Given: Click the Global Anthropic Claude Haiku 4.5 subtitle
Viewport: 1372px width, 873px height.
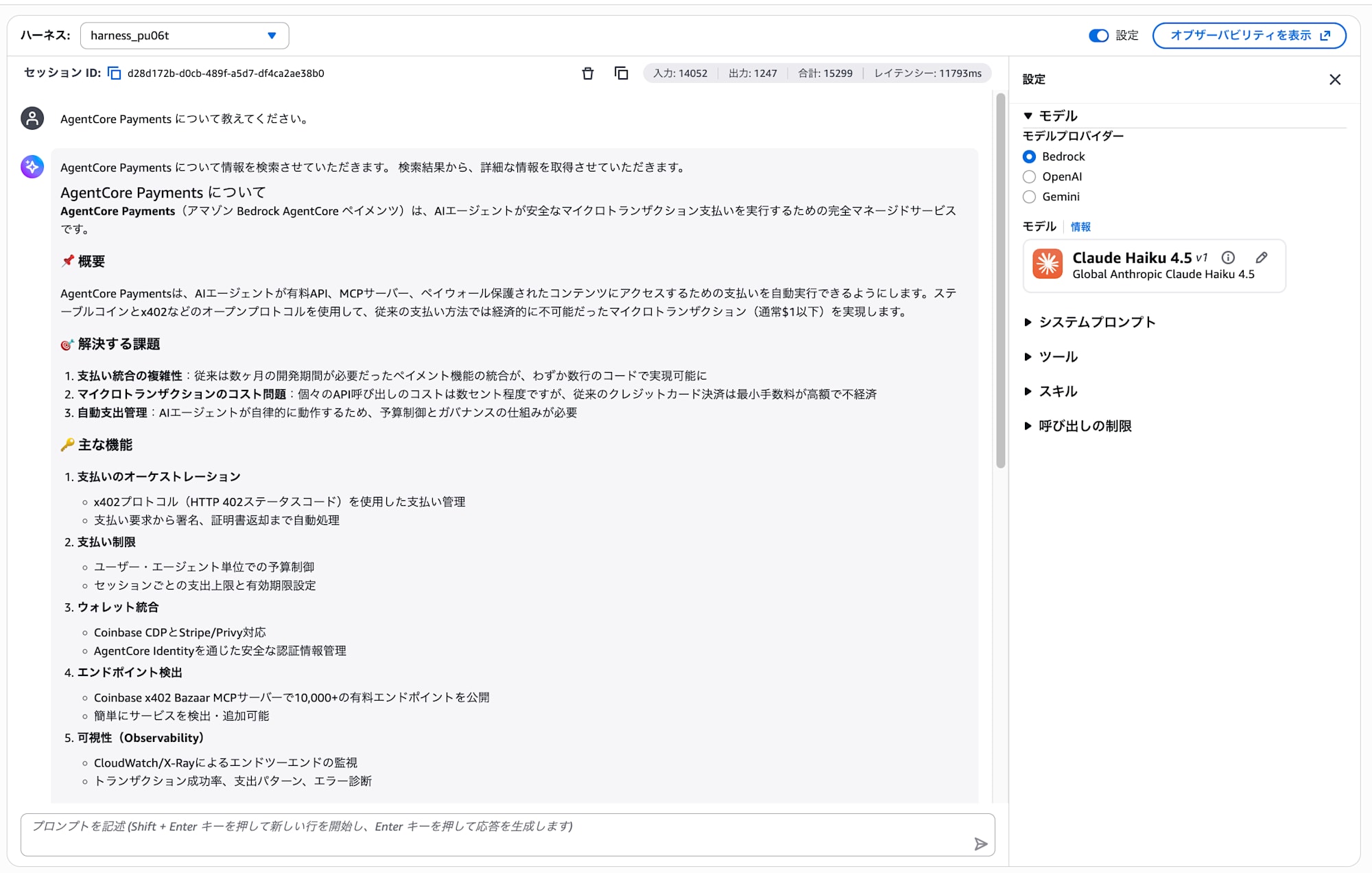Looking at the screenshot, I should click(x=1163, y=275).
